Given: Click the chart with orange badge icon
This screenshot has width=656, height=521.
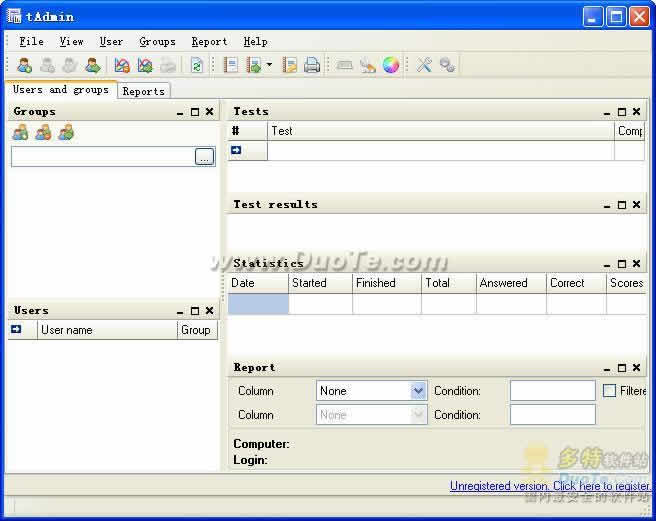Looking at the screenshot, I should pyautogui.click(x=122, y=65).
